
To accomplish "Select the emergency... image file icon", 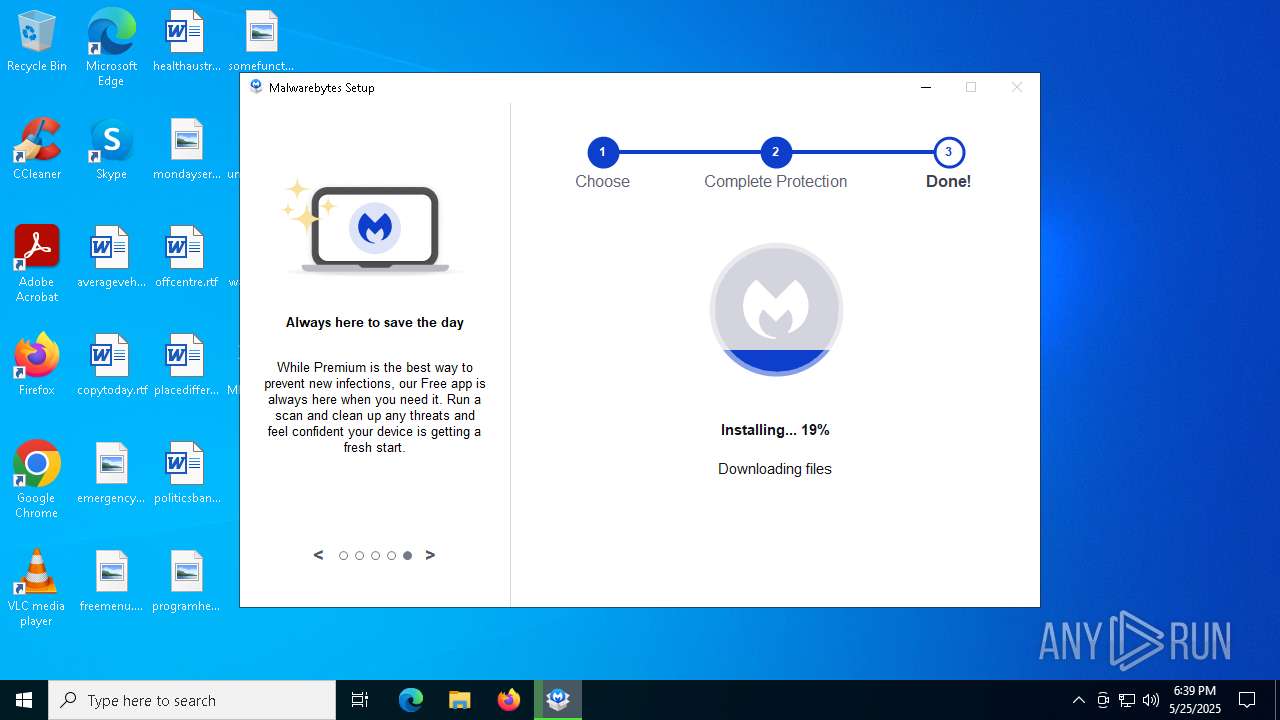I will (x=111, y=474).
